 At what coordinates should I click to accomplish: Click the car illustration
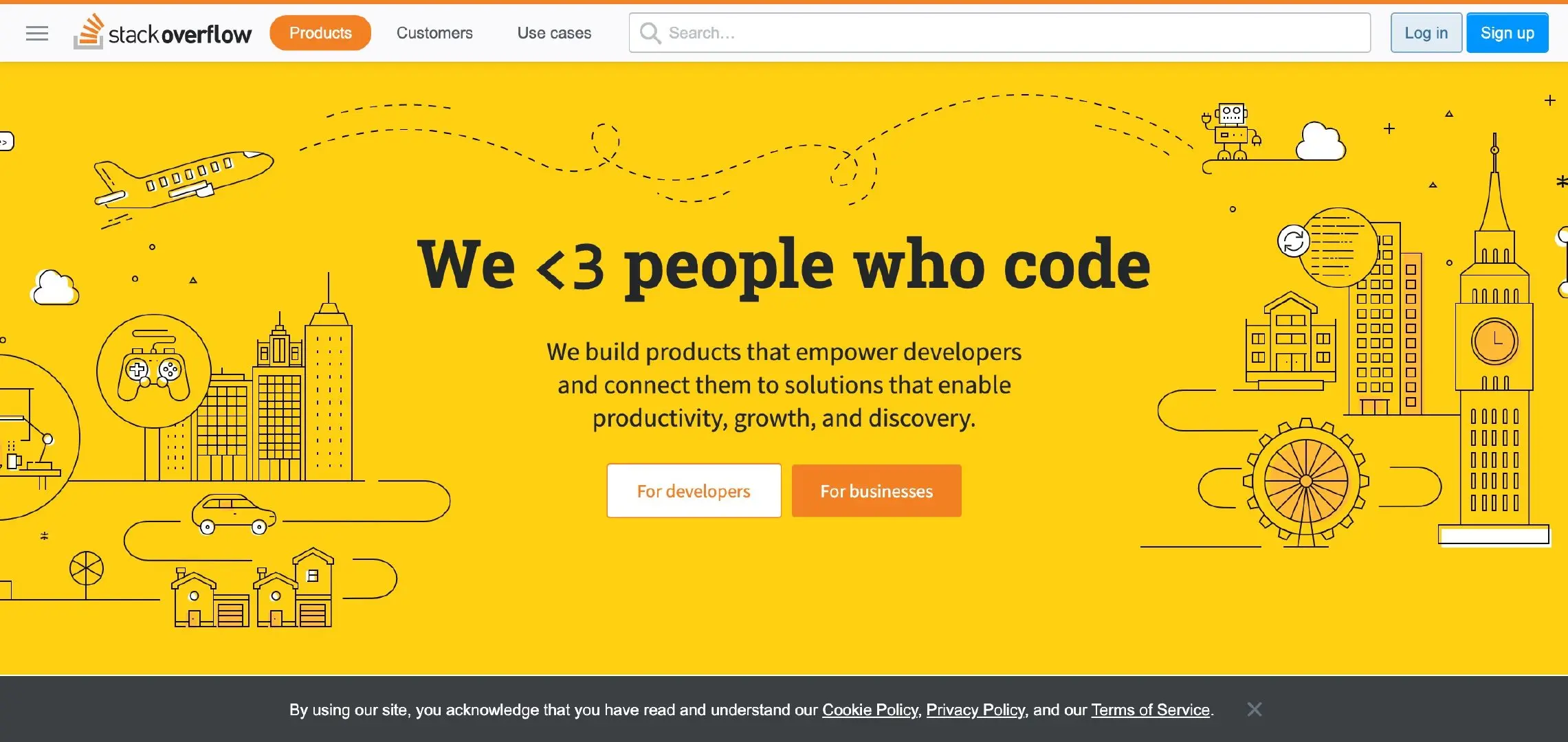click(x=234, y=514)
